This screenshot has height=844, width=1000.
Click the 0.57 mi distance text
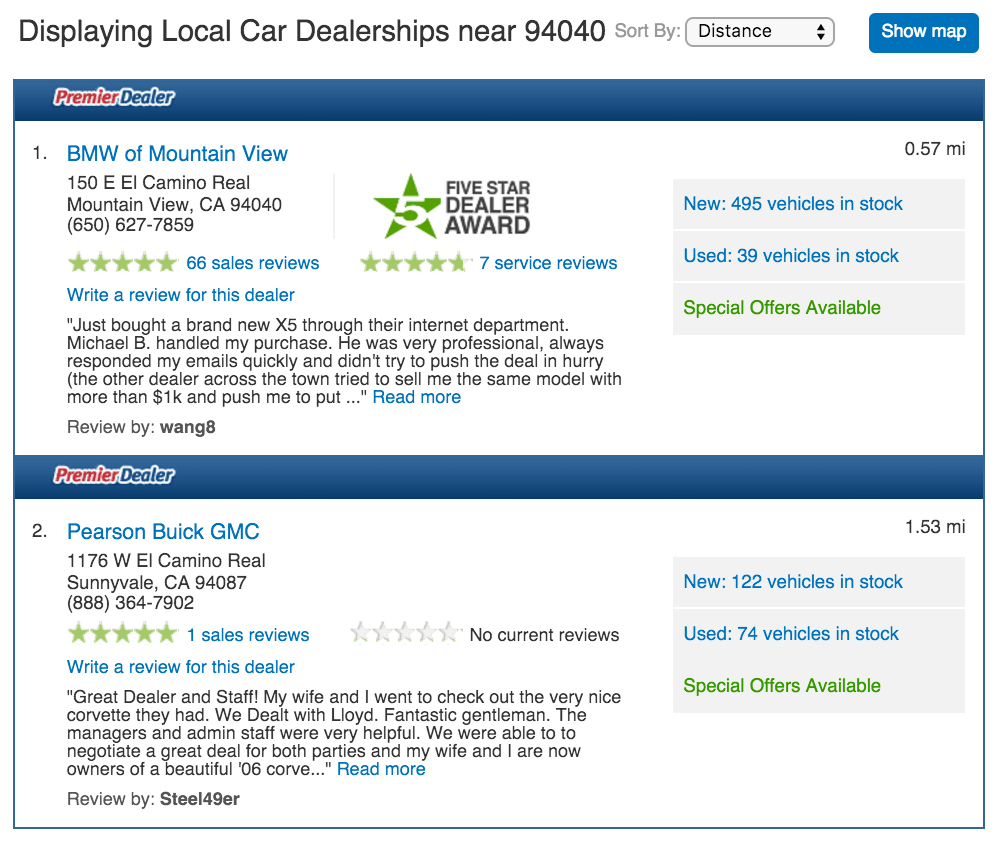pyautogui.click(x=934, y=149)
